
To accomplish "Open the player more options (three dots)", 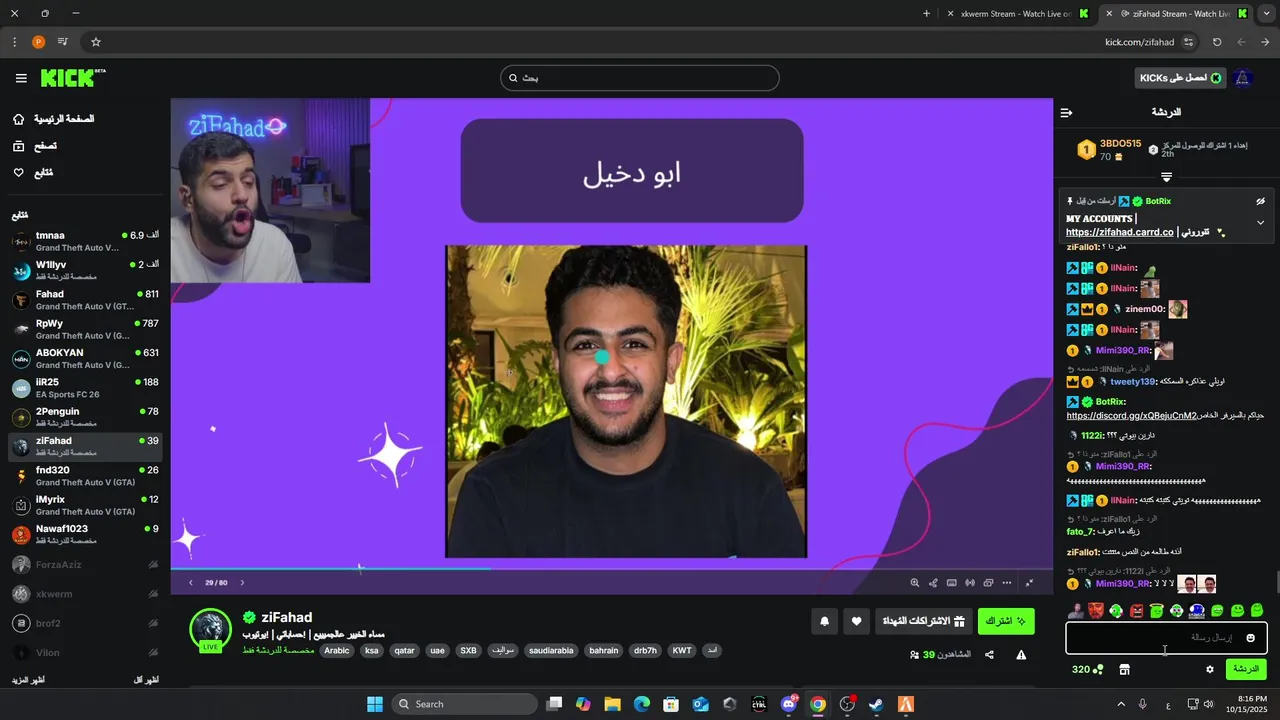I will point(1007,582).
